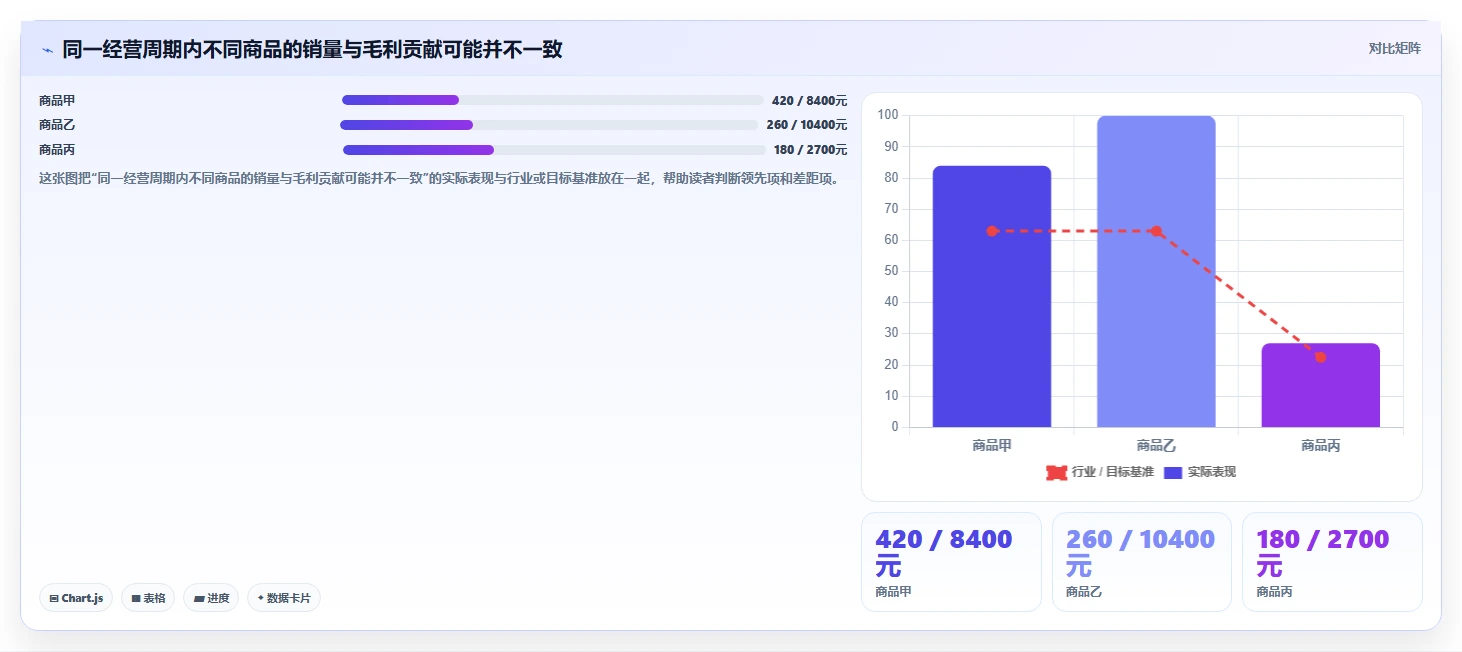
Task: Click the 商品乙 label in the progress list
Action: point(57,125)
